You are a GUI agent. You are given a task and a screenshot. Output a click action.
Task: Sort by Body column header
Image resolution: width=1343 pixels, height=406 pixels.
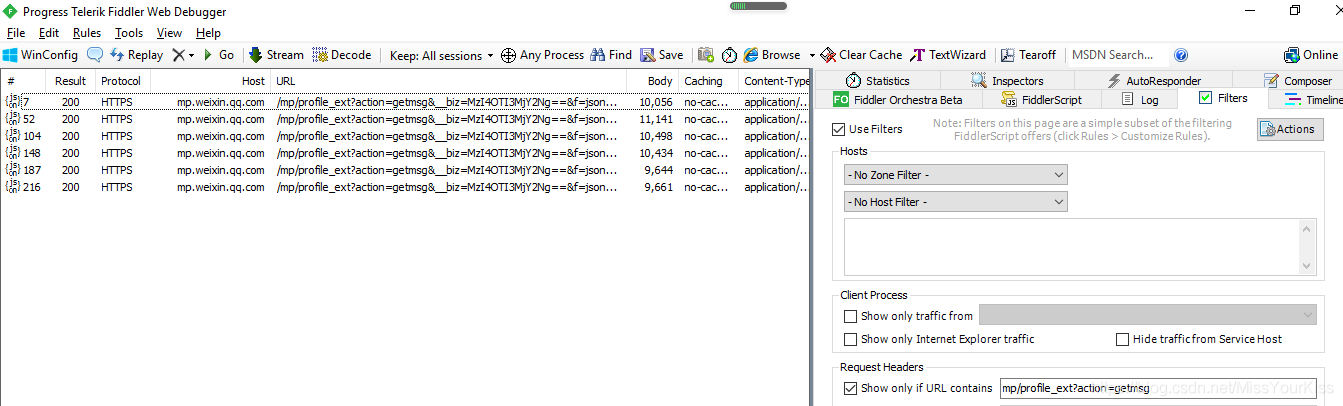click(652, 81)
